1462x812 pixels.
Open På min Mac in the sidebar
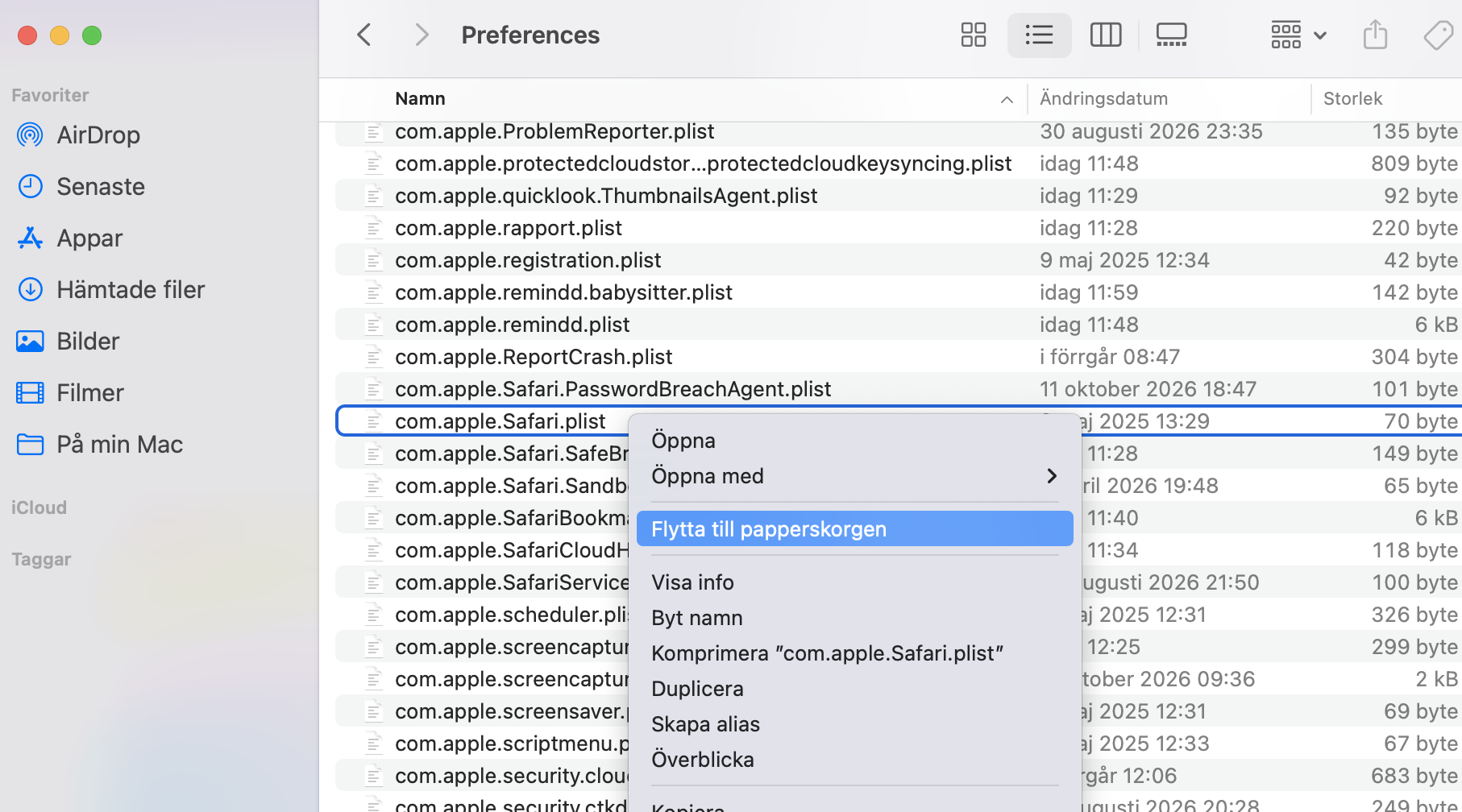pyautogui.click(x=100, y=445)
